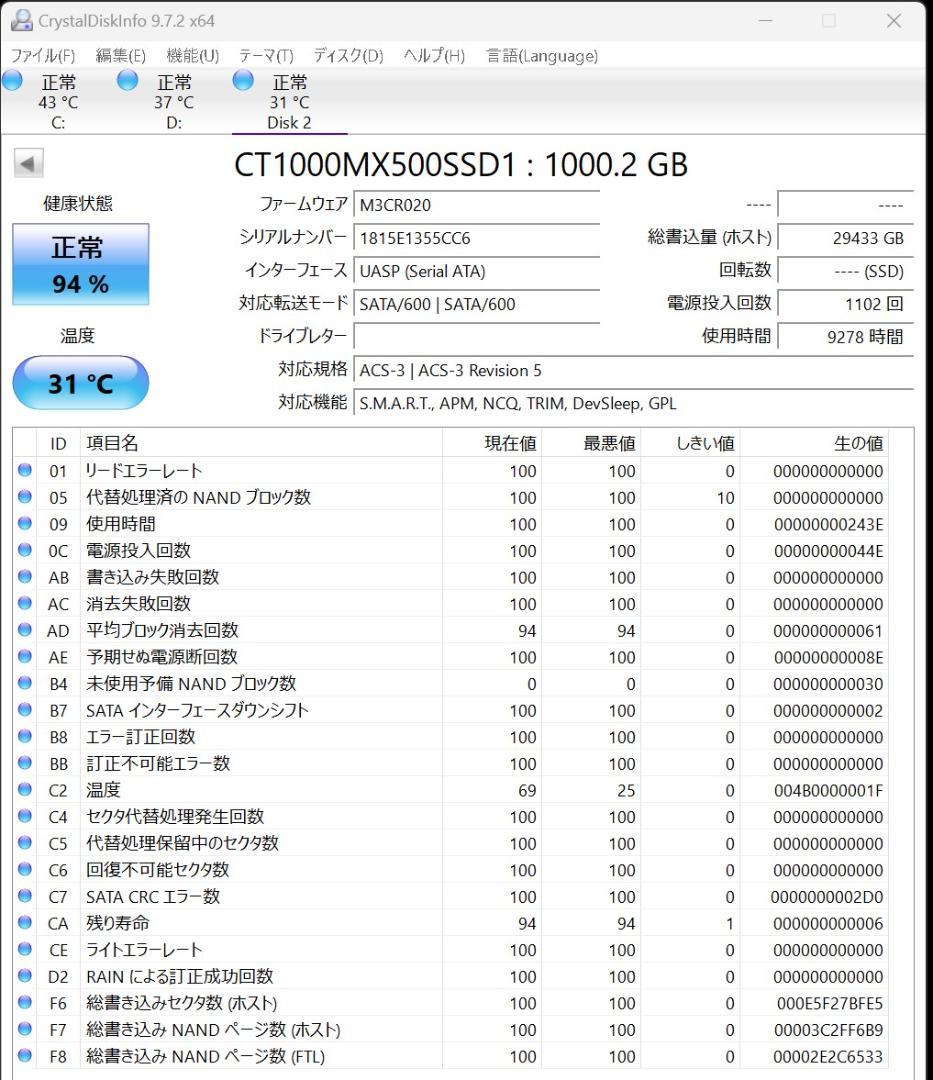Open the 言語(Language) menu
Image resolution: width=933 pixels, height=1080 pixels.
542,56
